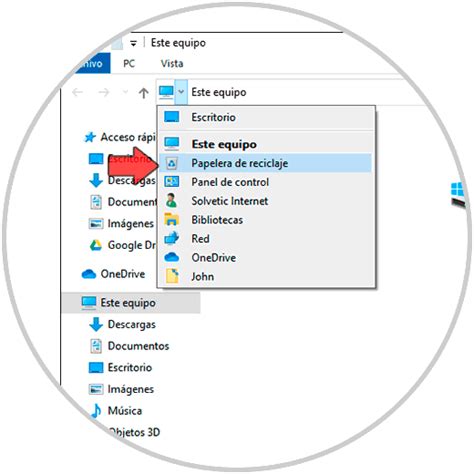Click the Este equipo address bar text

click(219, 92)
